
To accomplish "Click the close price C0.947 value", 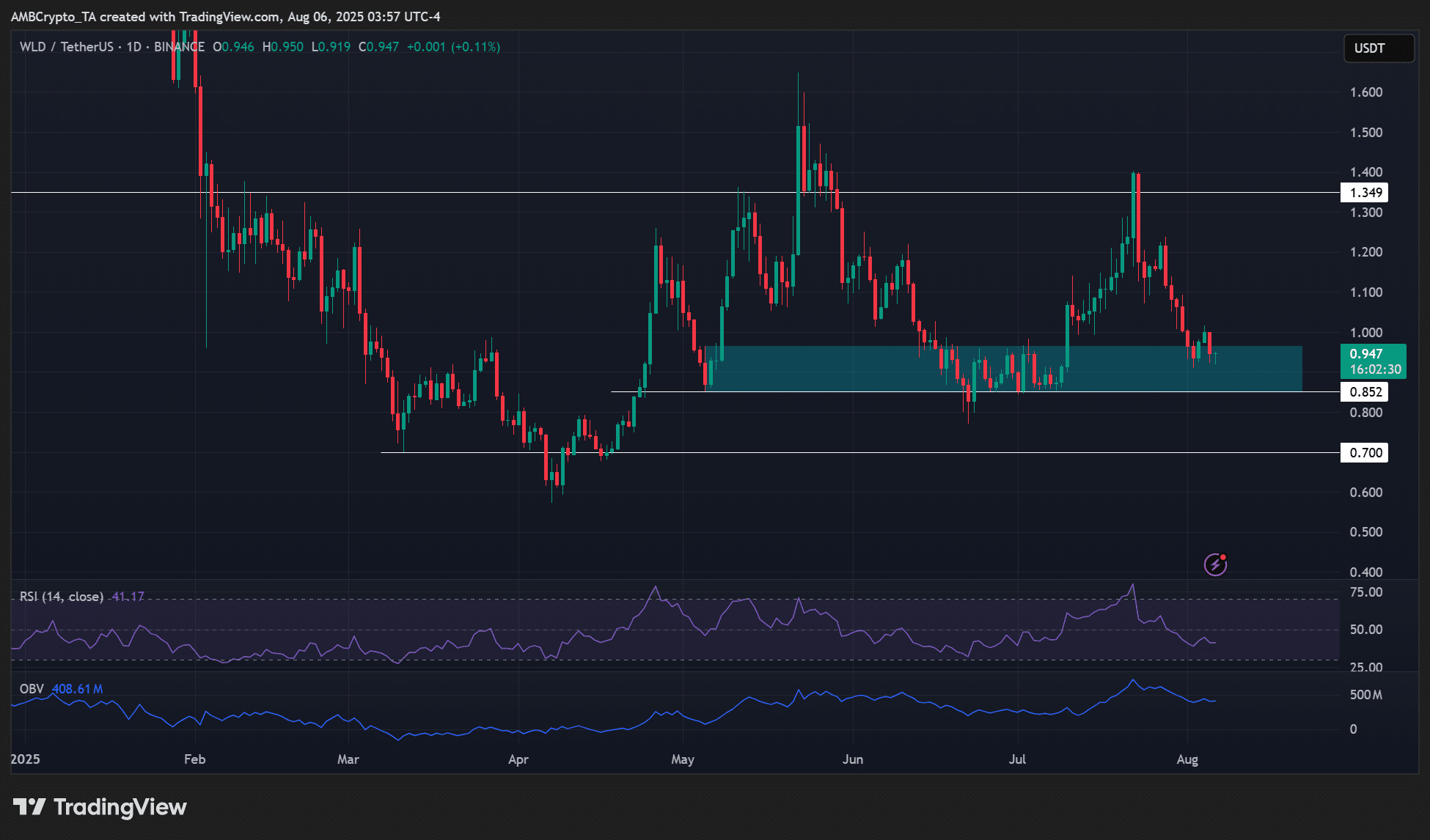I will click(x=377, y=46).
